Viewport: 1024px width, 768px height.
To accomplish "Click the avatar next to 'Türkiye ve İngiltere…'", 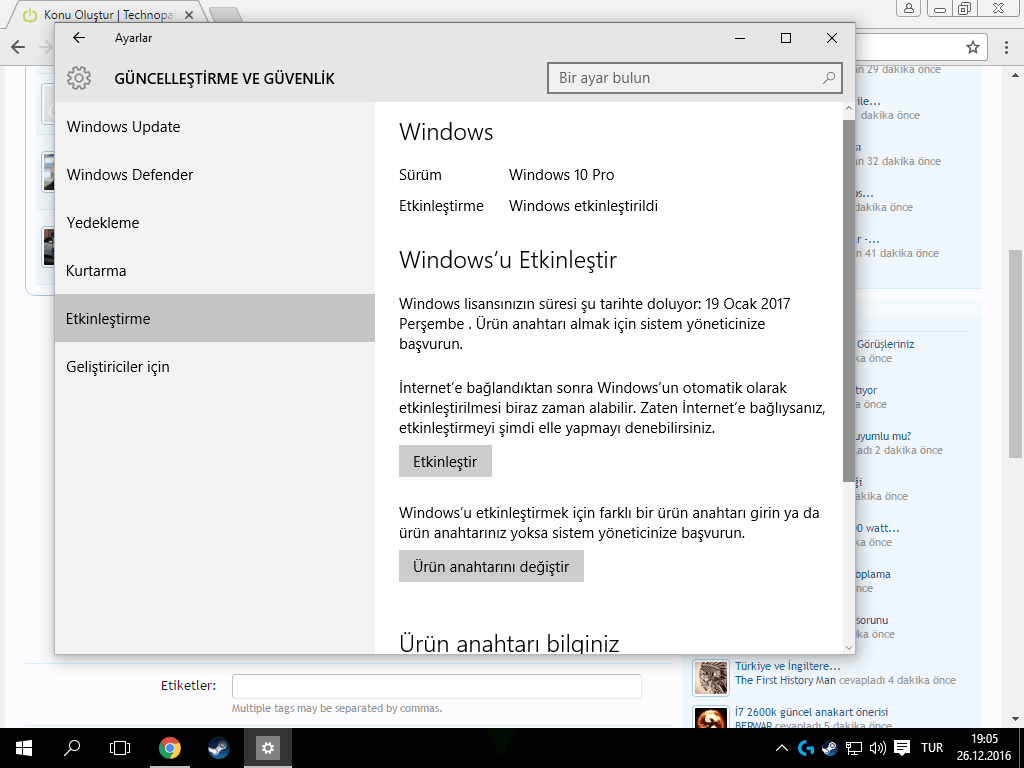I will (x=711, y=678).
